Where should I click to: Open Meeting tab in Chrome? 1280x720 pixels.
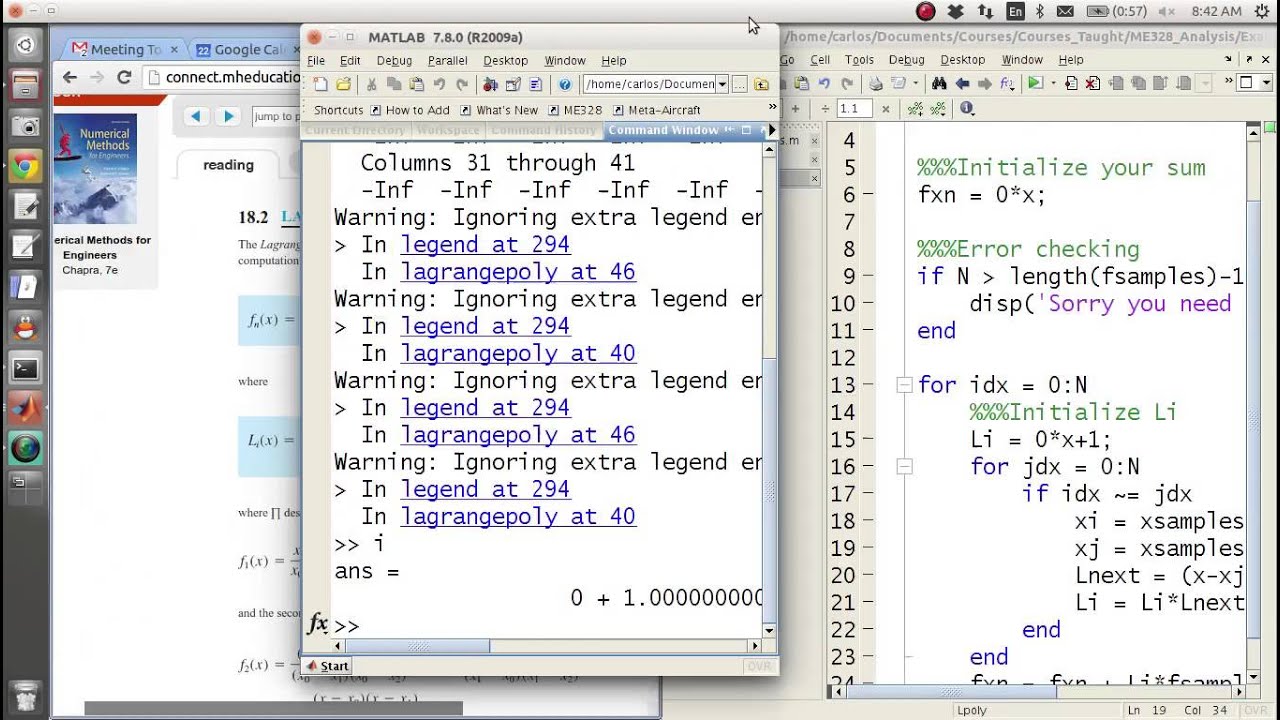124,49
